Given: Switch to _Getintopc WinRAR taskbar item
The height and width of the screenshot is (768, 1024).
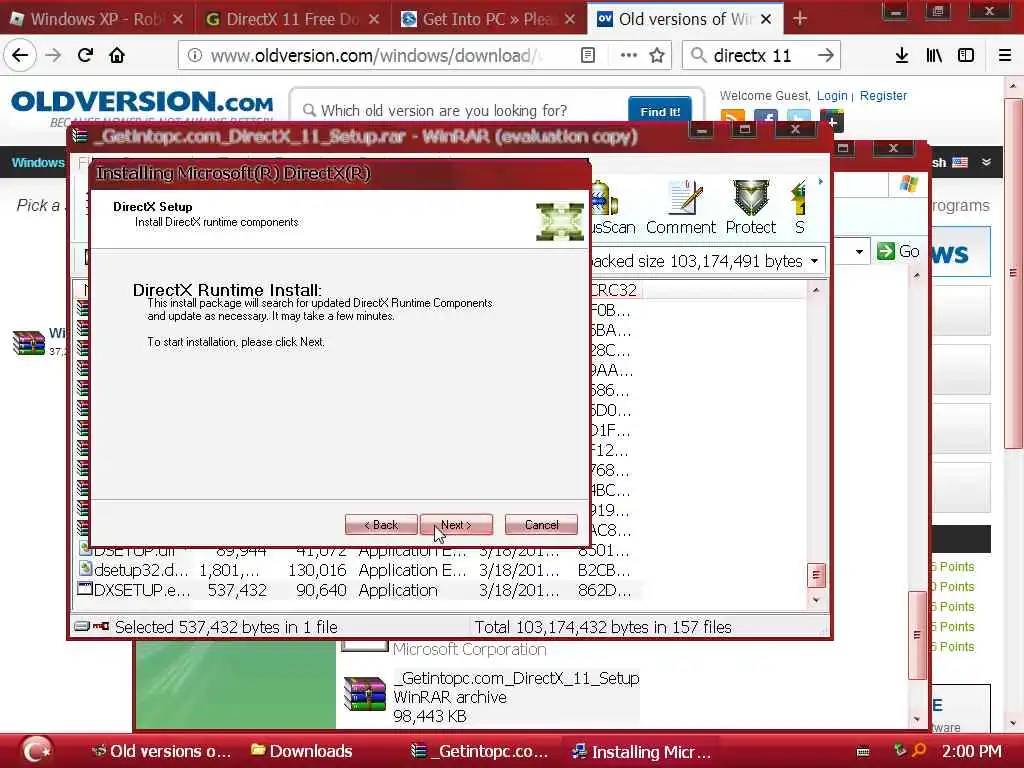Looking at the screenshot, I should point(480,751).
